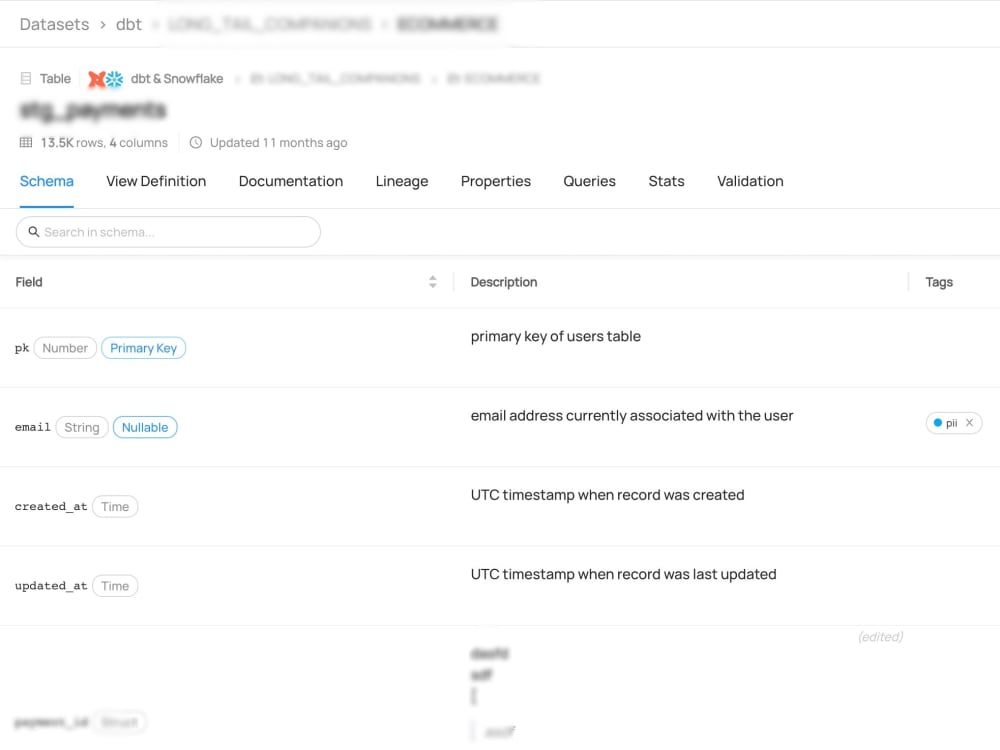Expand the payment_id Struct field details

click(120, 722)
